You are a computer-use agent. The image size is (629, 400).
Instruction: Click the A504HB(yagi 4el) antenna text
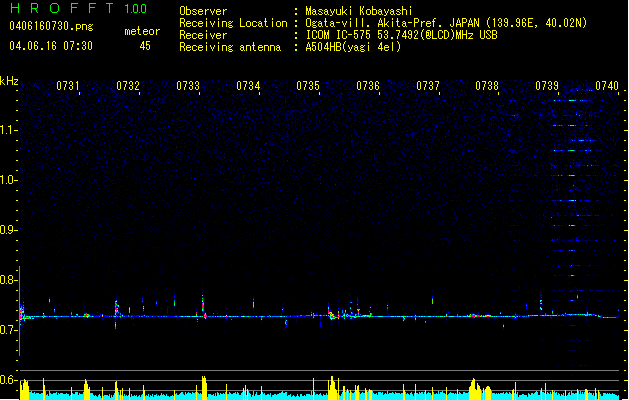click(x=353, y=47)
